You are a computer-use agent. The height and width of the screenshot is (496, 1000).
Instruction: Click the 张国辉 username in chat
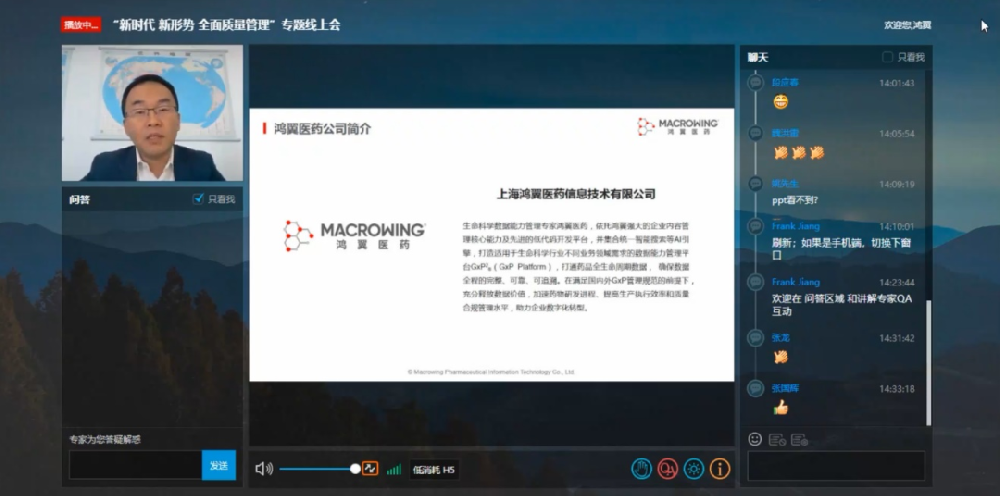pyautogui.click(x=785, y=389)
